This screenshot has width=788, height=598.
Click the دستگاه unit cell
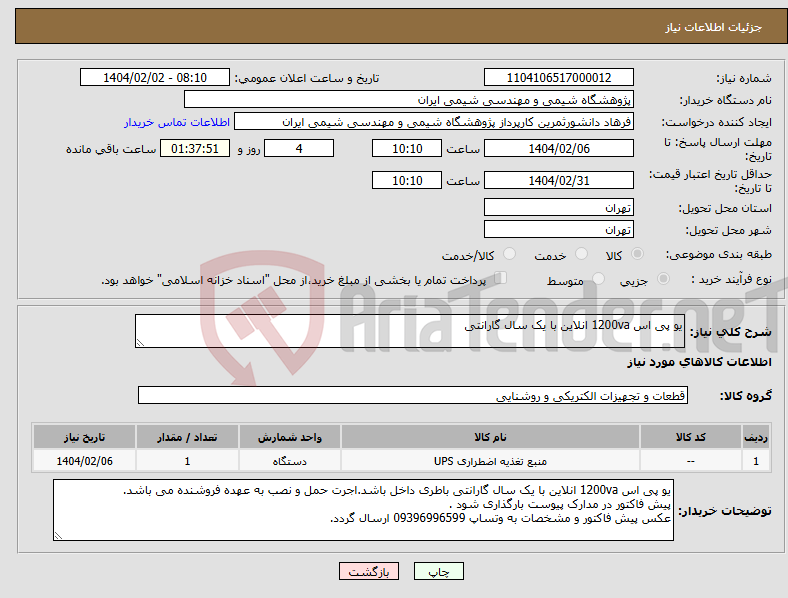coord(289,460)
